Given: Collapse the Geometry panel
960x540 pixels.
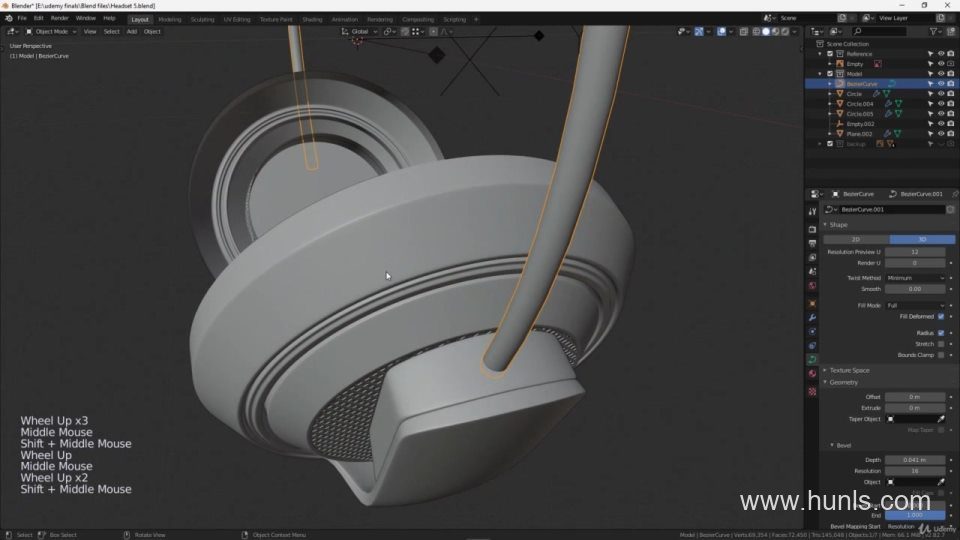Looking at the screenshot, I should tap(842, 383).
